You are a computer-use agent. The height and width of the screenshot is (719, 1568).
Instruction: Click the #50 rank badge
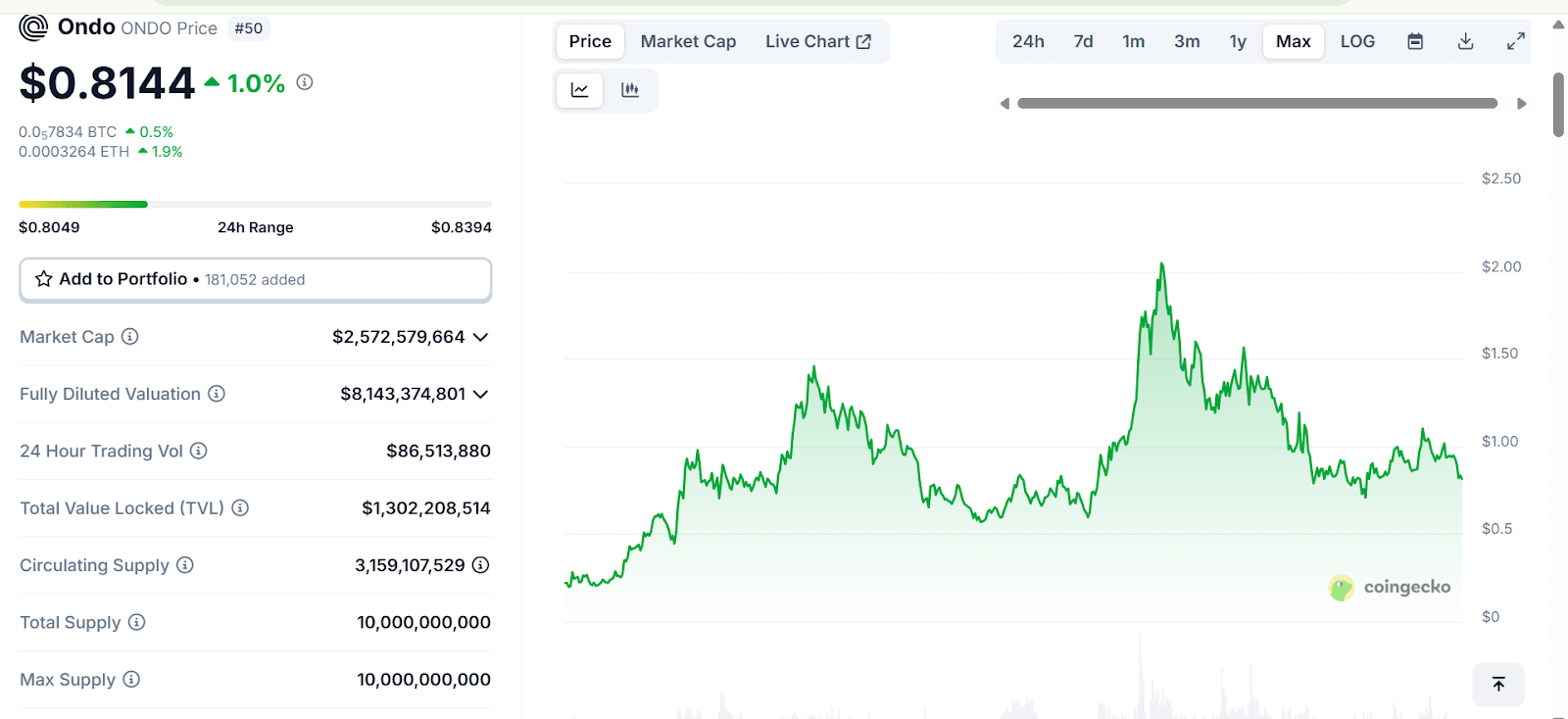[249, 28]
